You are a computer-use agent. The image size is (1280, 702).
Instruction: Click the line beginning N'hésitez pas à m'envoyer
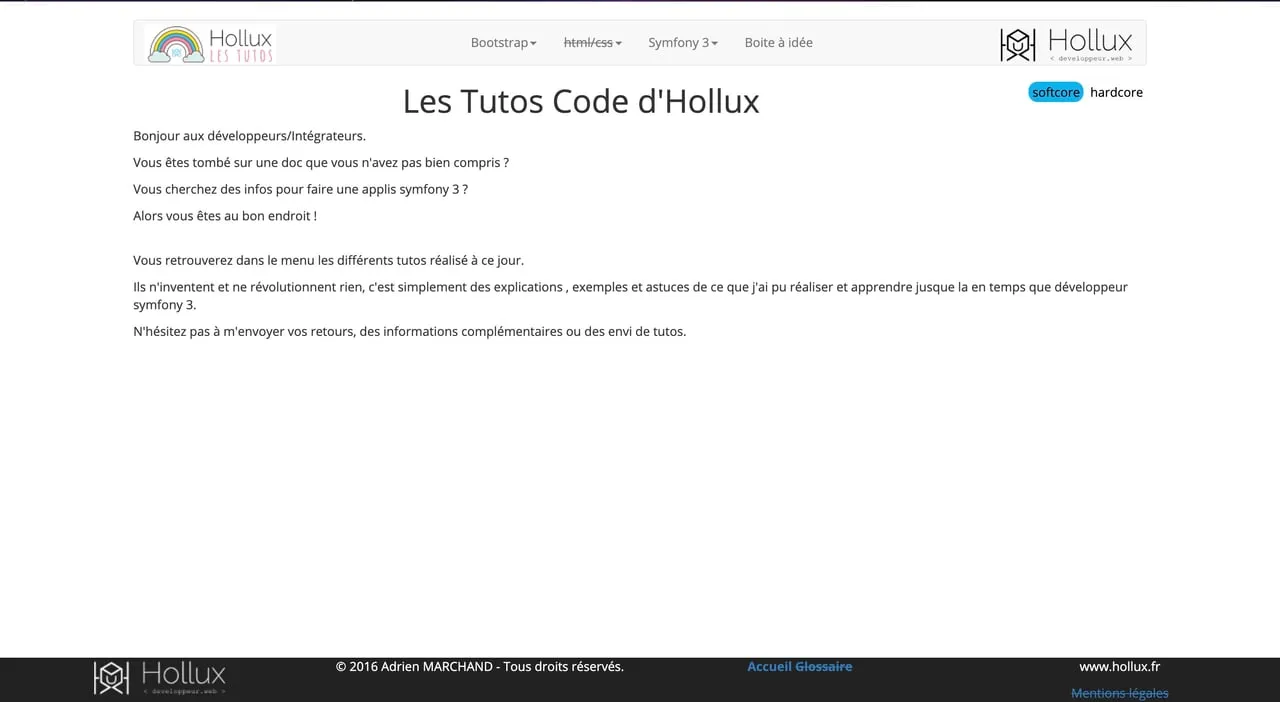point(410,332)
